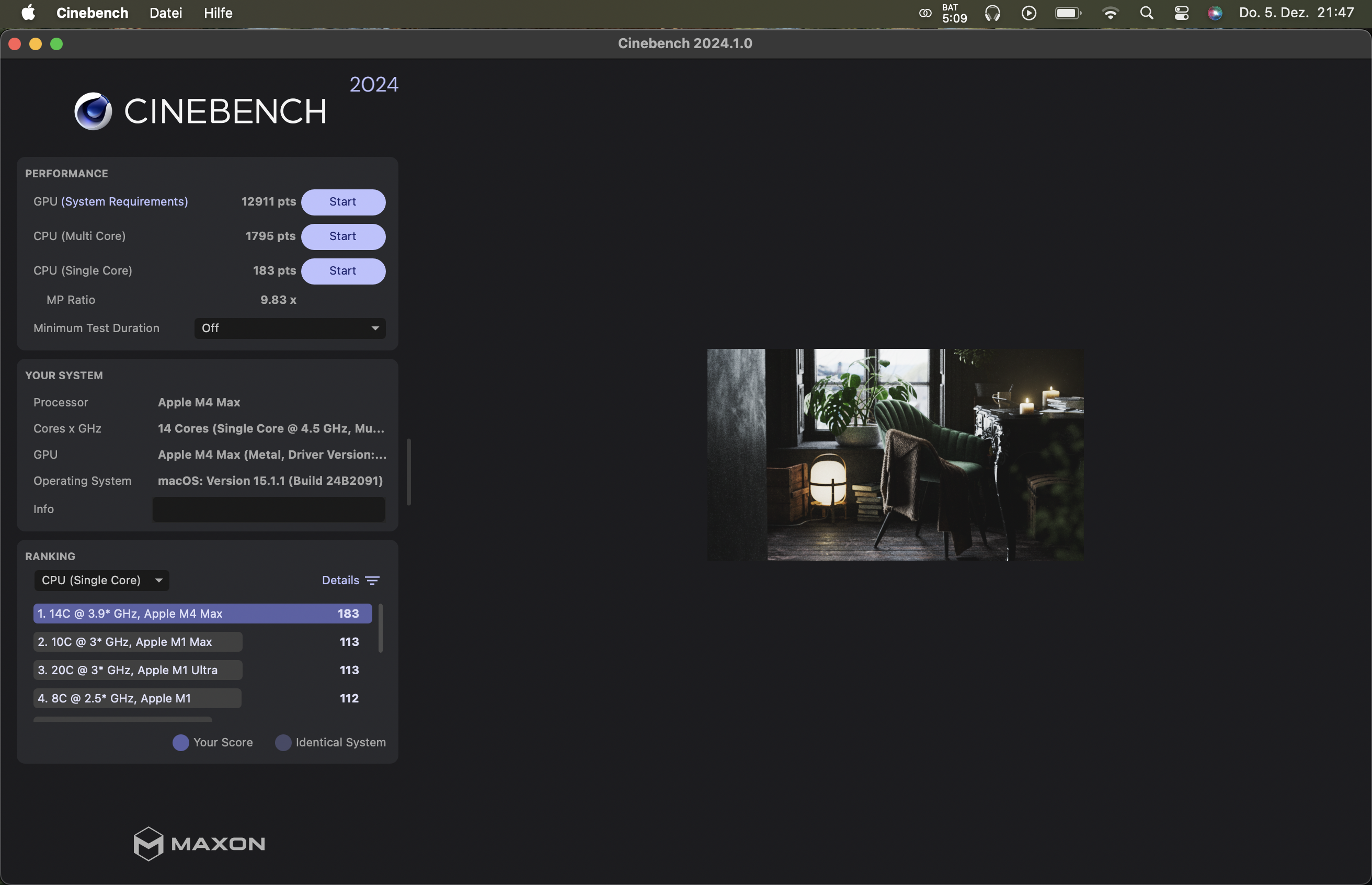
Task: Click the Your Score legend dot
Action: 181,743
